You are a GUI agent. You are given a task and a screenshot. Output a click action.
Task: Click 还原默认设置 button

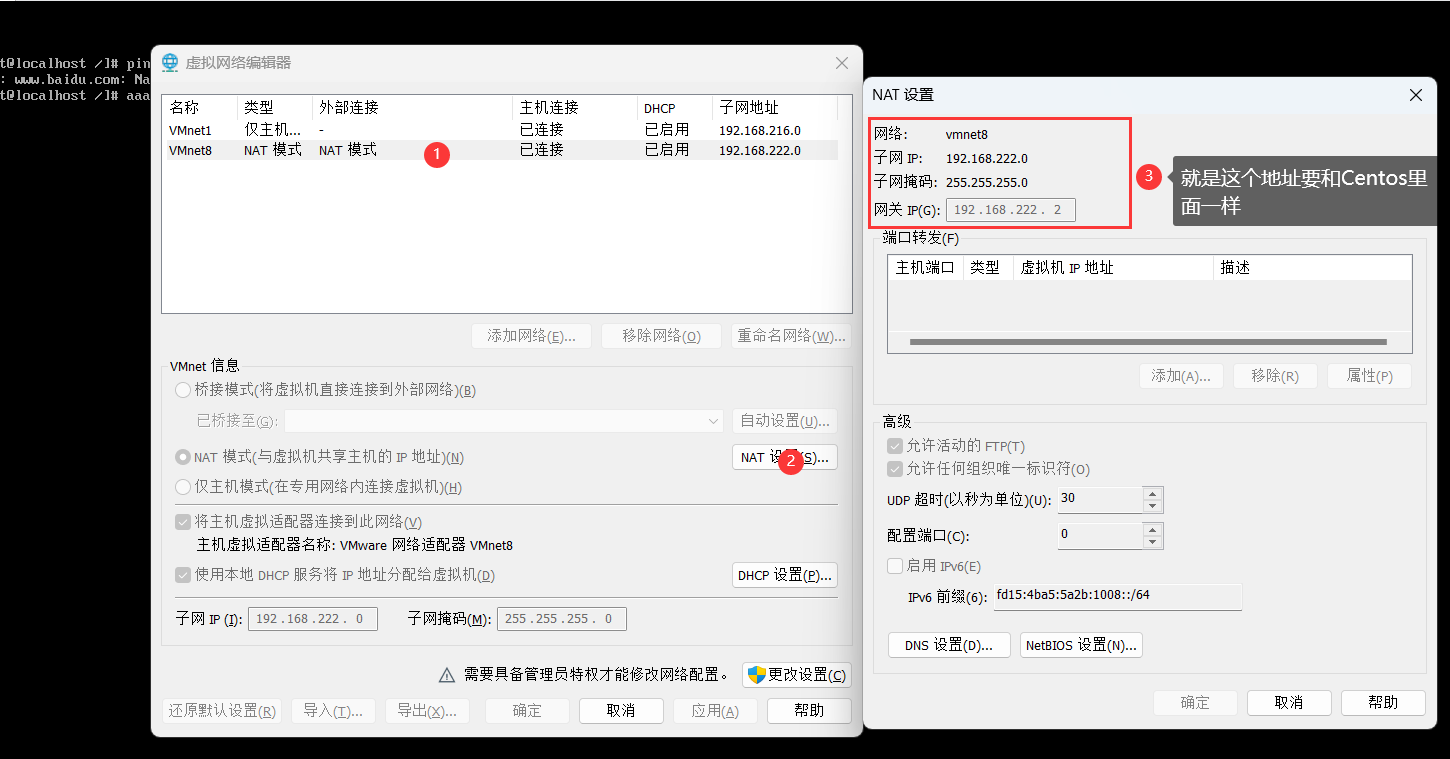tap(222, 711)
